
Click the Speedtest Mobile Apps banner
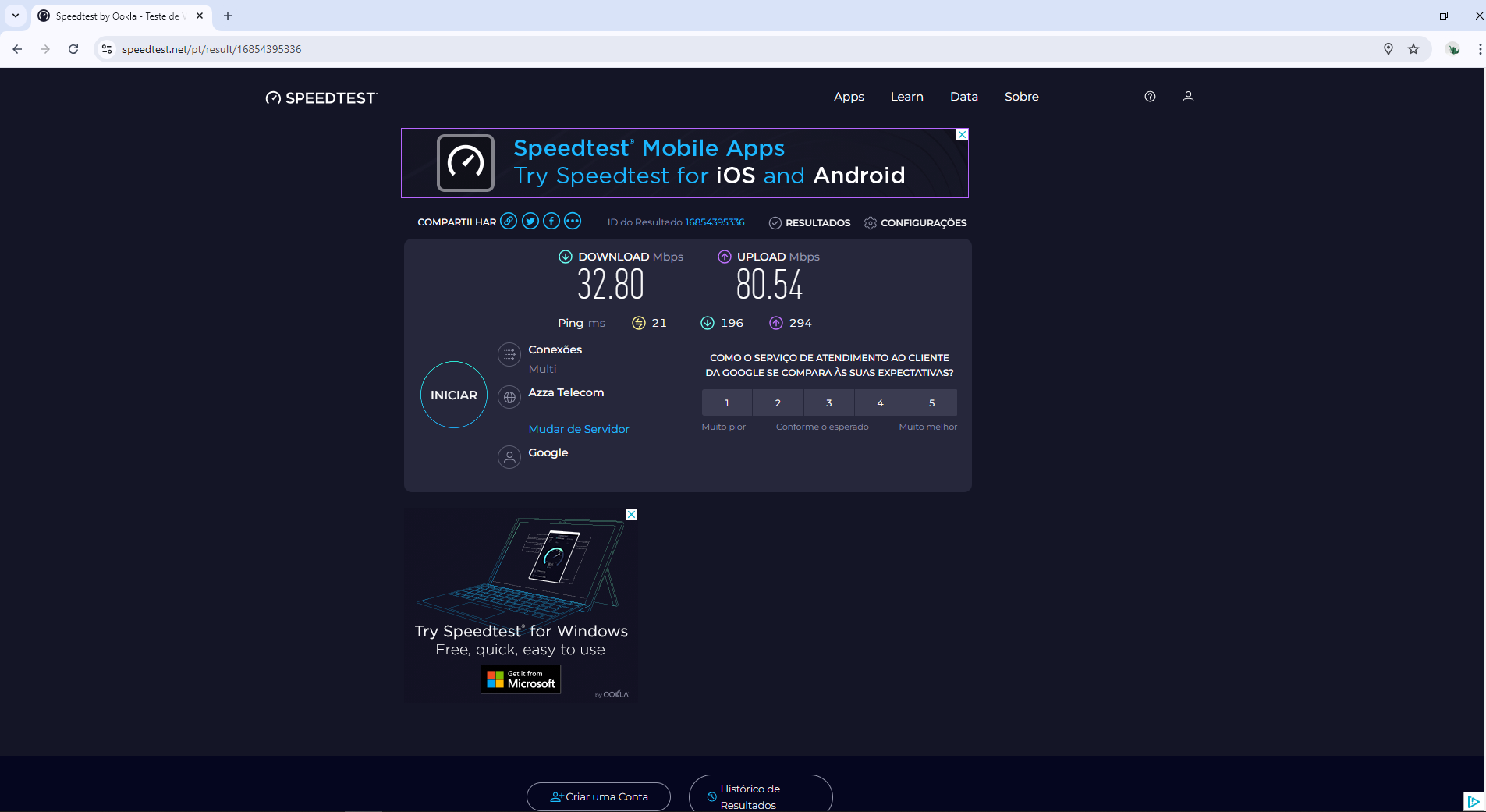684,163
